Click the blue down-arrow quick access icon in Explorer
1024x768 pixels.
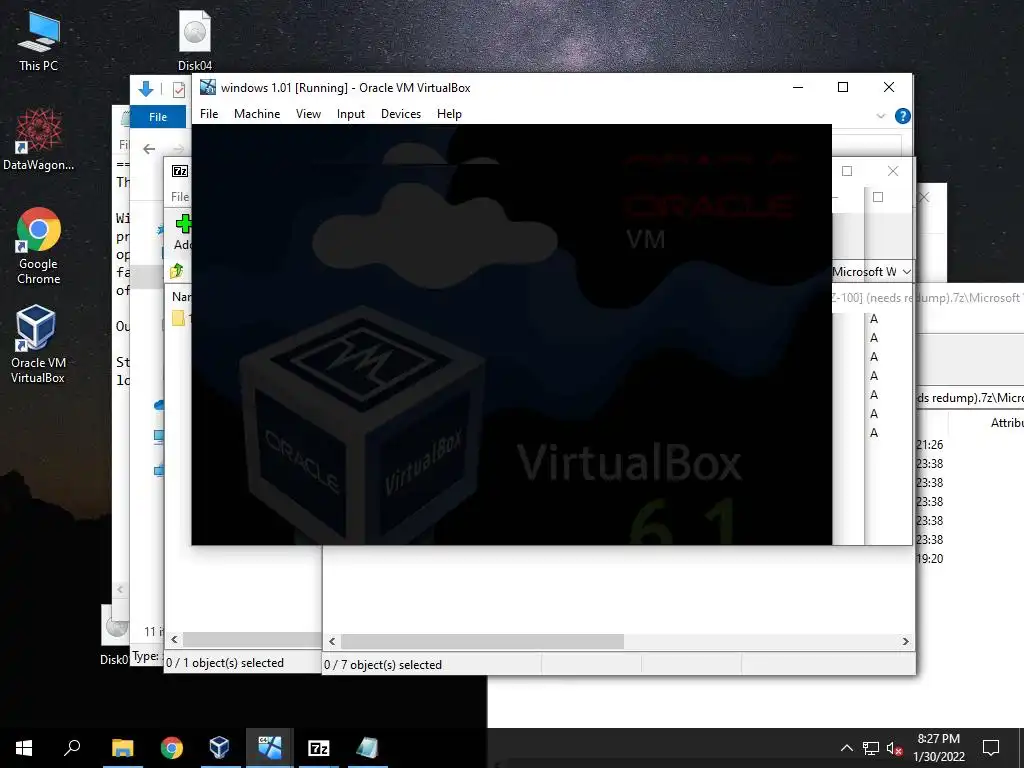pyautogui.click(x=146, y=89)
